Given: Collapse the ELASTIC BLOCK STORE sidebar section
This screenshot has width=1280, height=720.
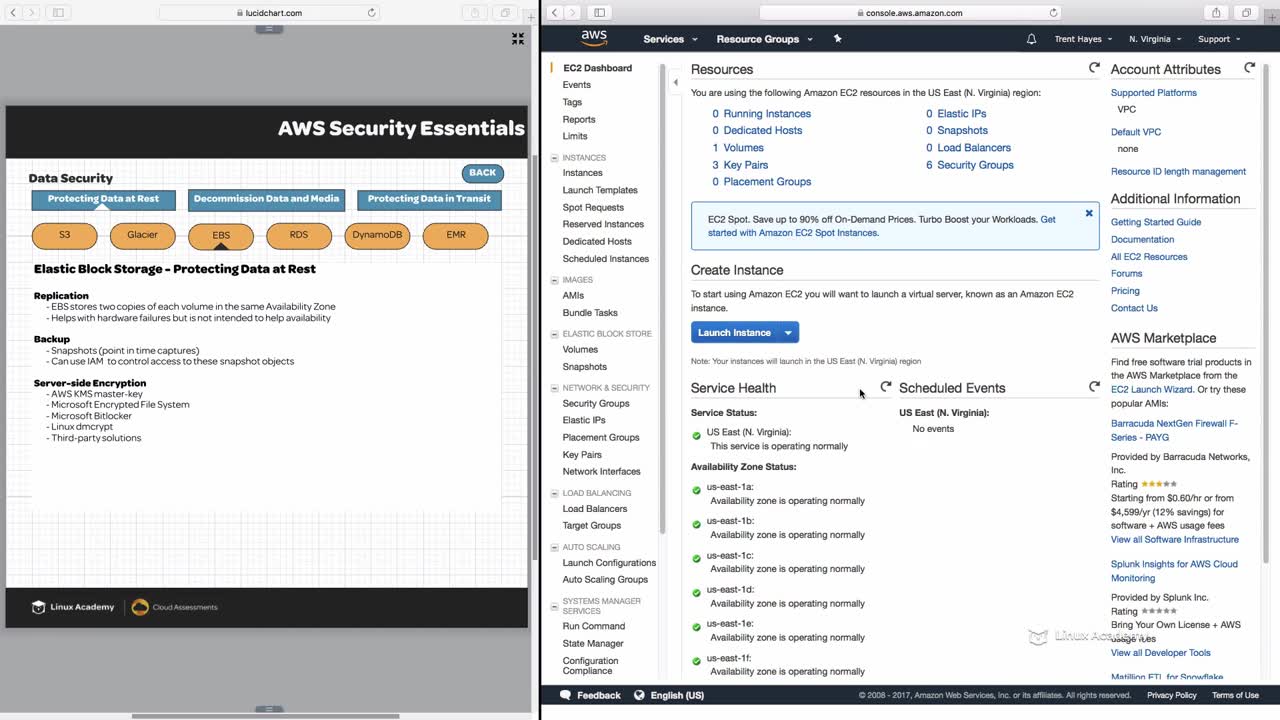Looking at the screenshot, I should coord(555,333).
